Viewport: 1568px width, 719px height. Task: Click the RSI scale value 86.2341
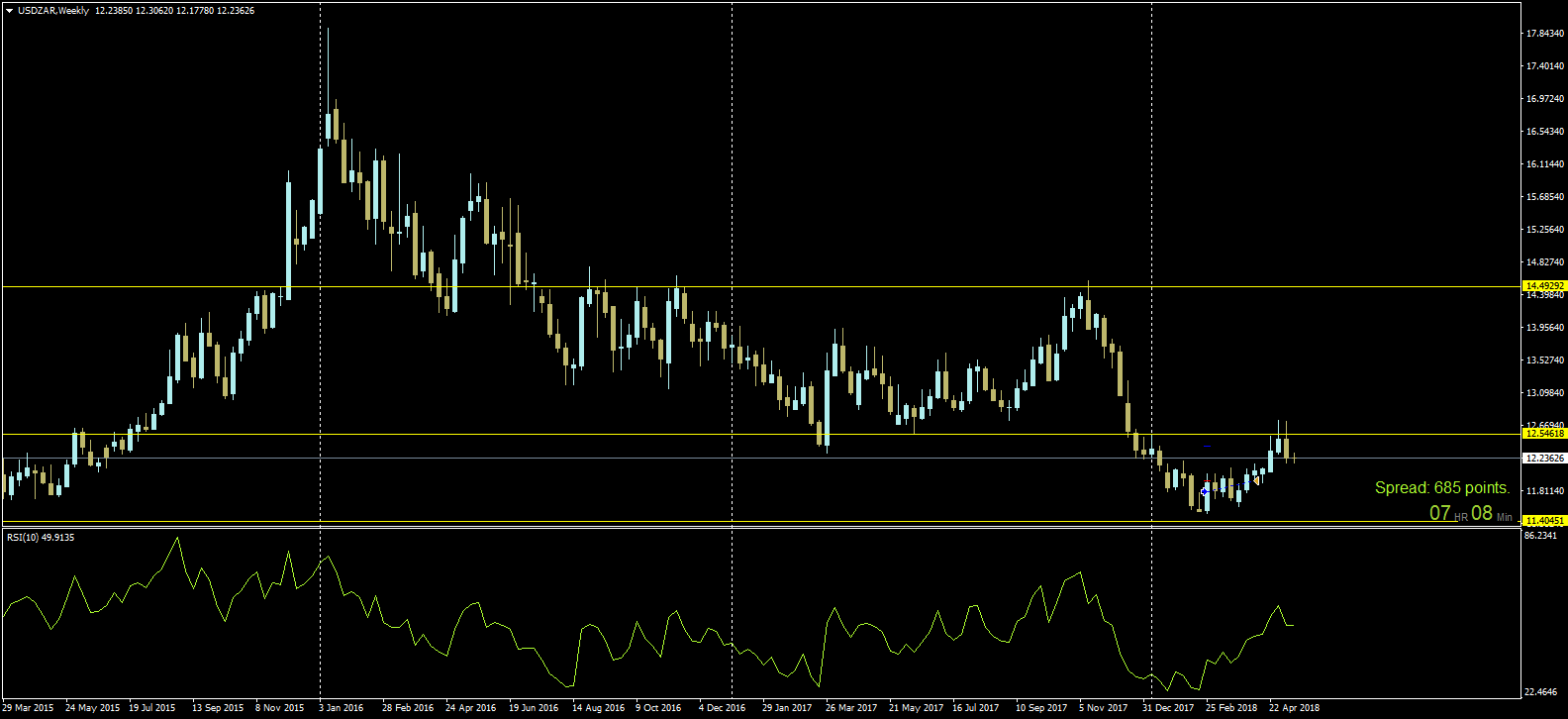tap(1542, 536)
